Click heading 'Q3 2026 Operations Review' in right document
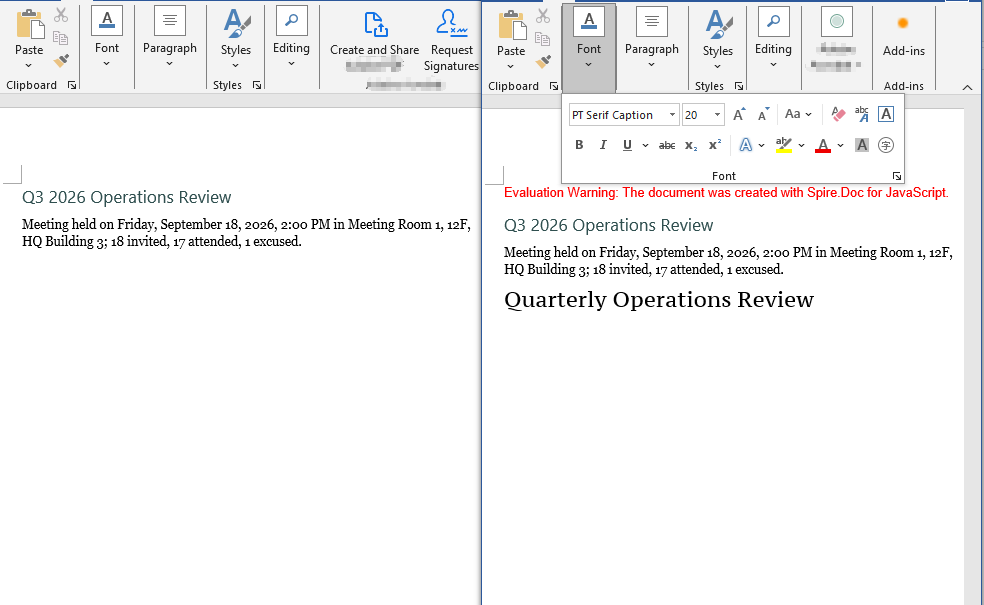984x605 pixels. [x=608, y=225]
